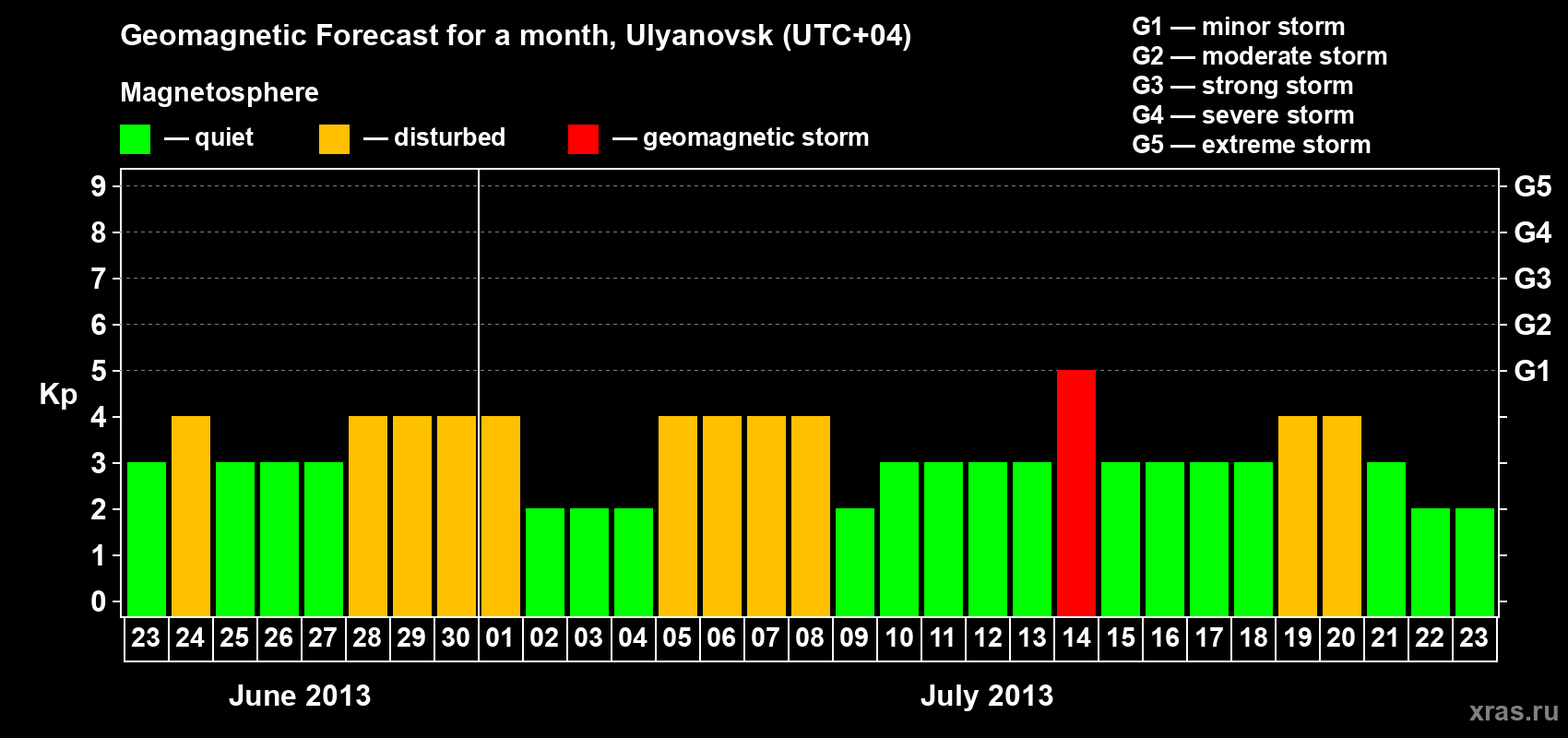Select the red storm bar for July 14
The image size is (1568, 738).
[x=1076, y=493]
